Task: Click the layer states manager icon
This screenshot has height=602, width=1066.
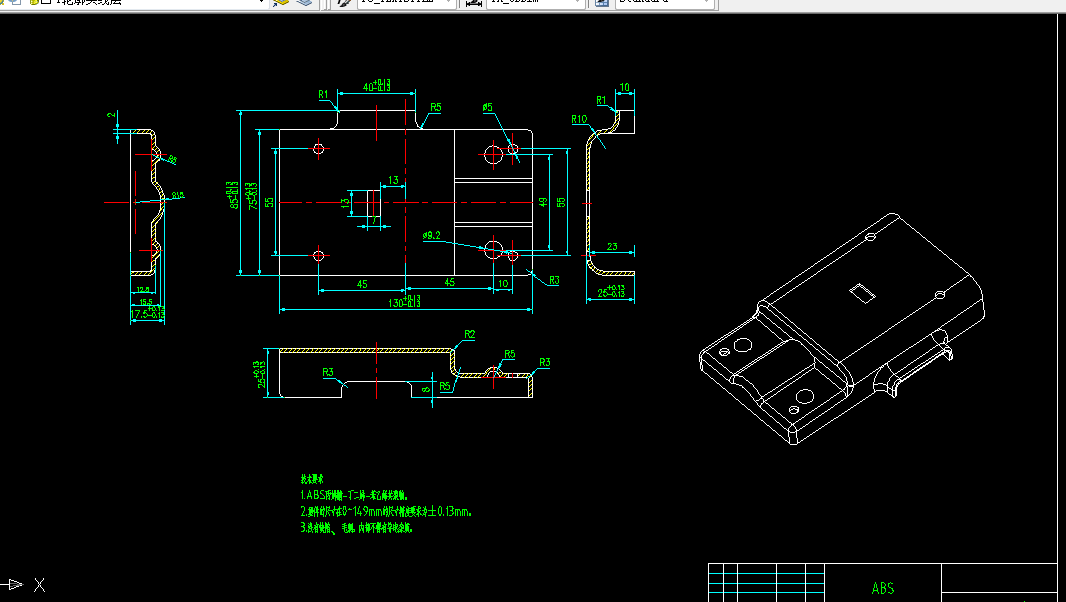Action: click(x=280, y=3)
